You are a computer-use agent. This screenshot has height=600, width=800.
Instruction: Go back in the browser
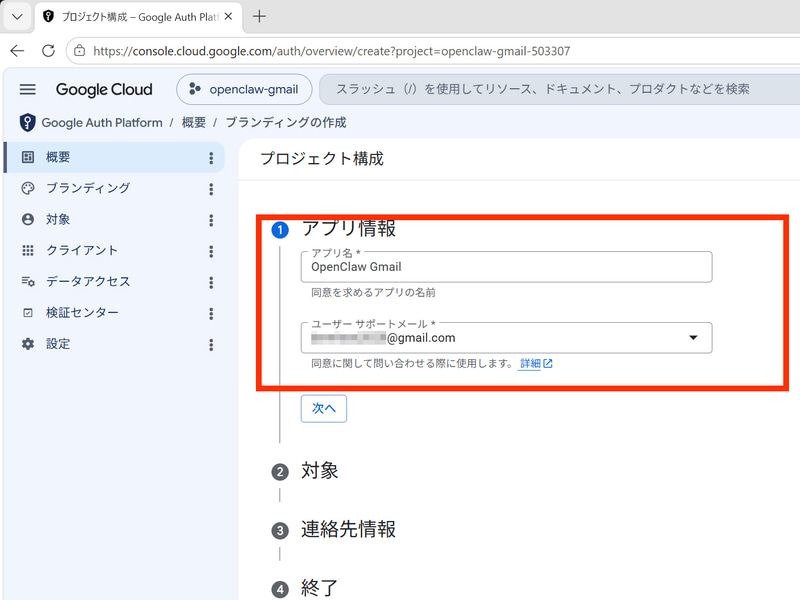[17, 51]
